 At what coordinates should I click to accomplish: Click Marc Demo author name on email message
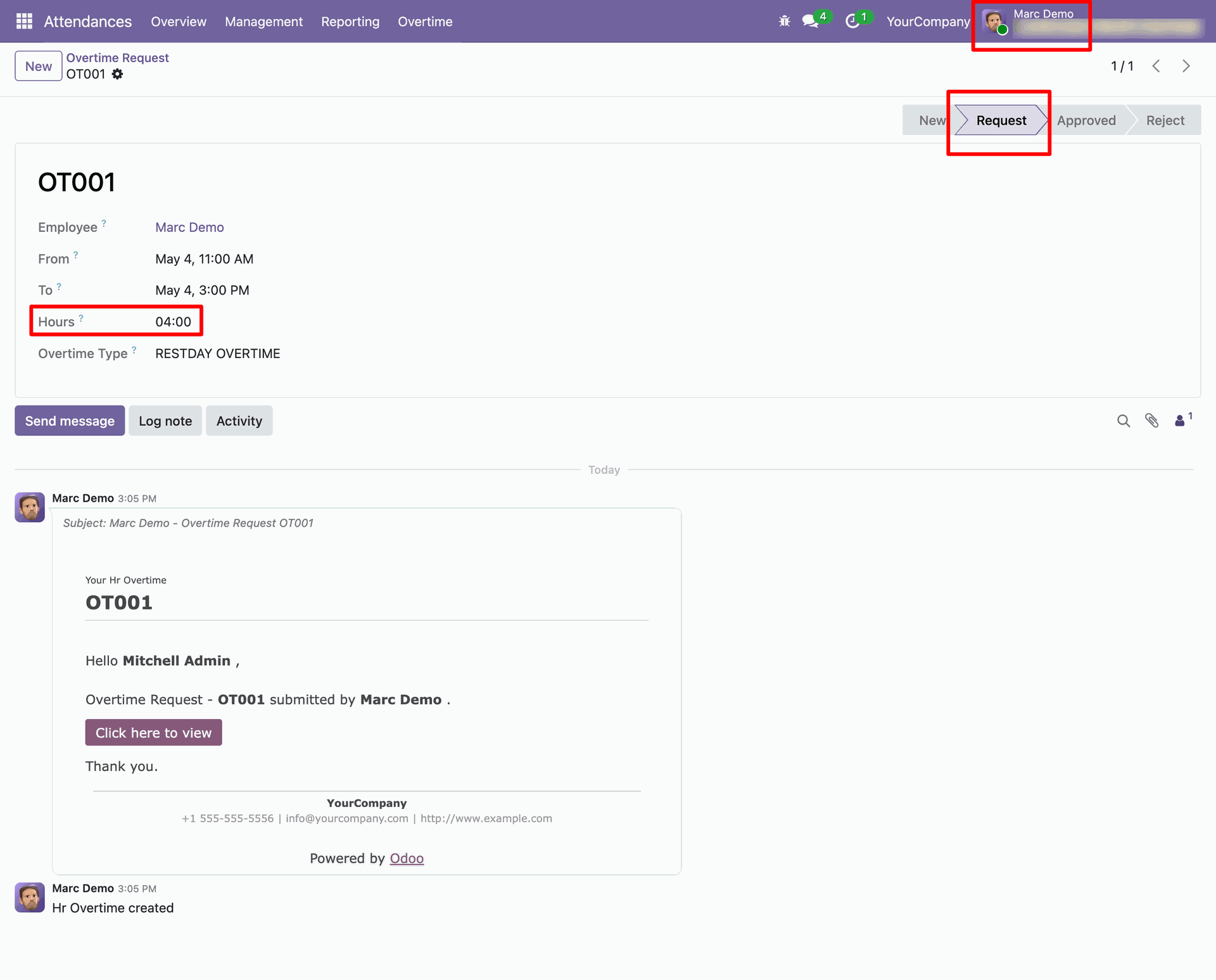83,498
